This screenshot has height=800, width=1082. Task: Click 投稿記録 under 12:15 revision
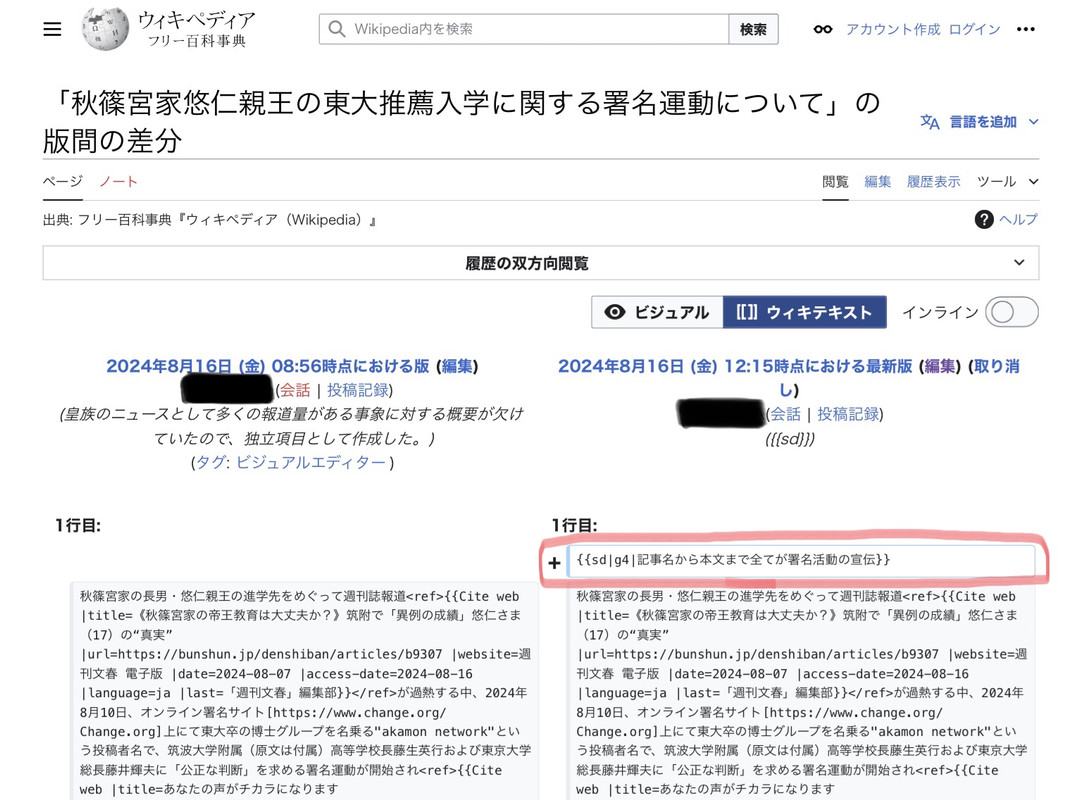848,414
